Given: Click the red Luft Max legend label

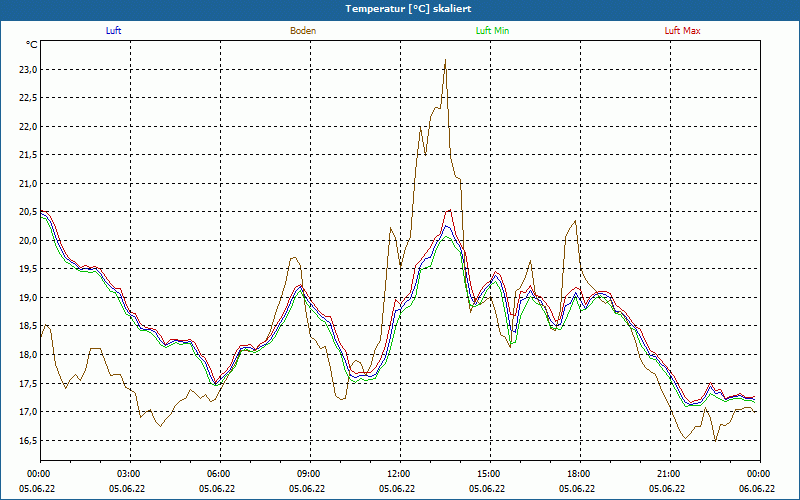Looking at the screenshot, I should click(x=682, y=31).
